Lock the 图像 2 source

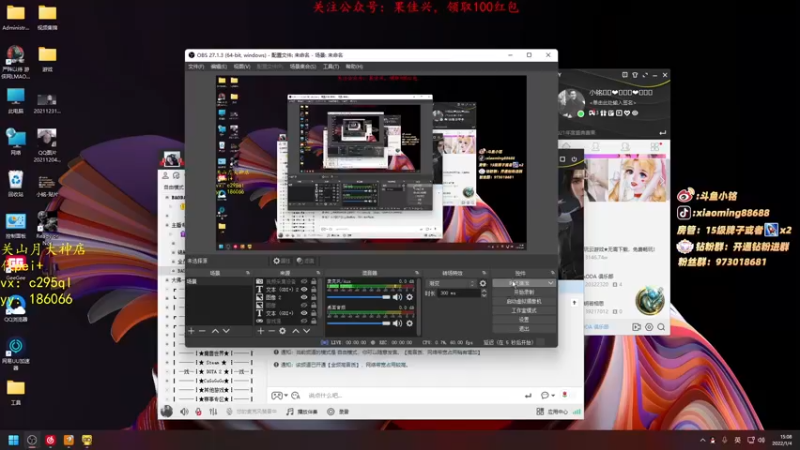(x=314, y=297)
